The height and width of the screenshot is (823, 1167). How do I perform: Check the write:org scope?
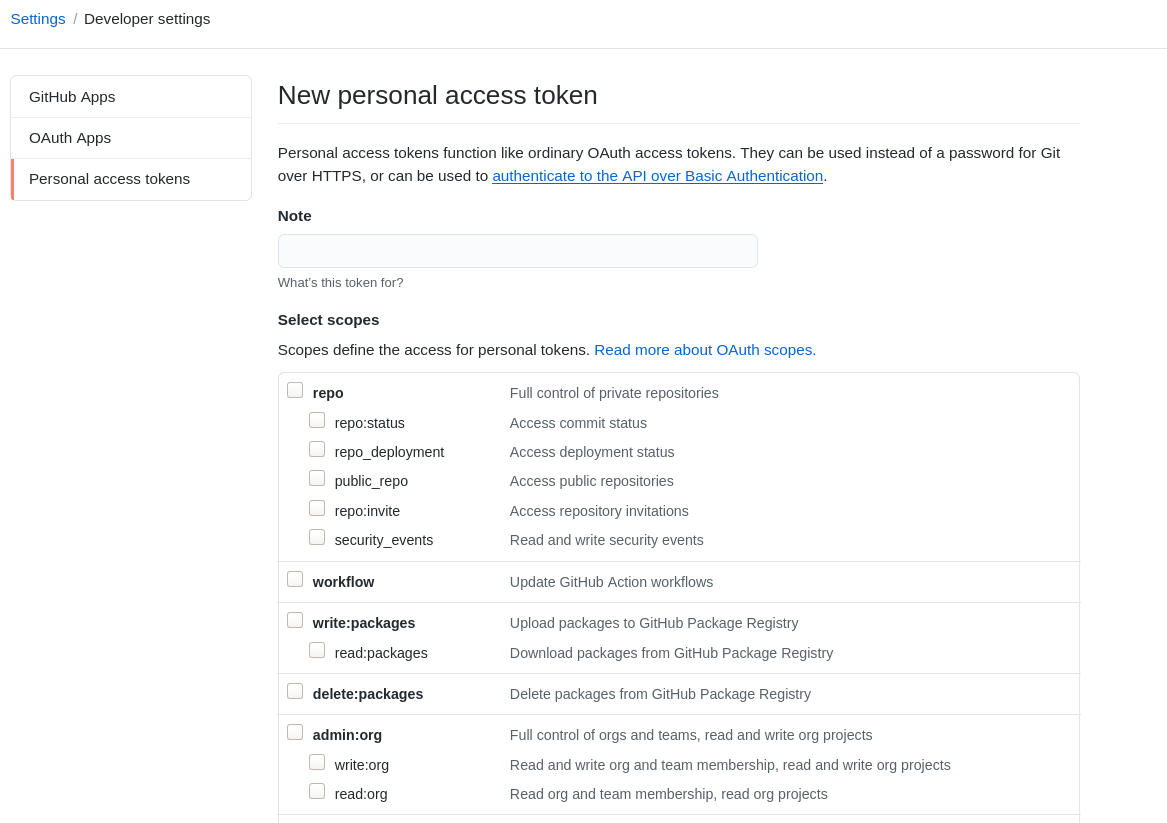tap(317, 762)
